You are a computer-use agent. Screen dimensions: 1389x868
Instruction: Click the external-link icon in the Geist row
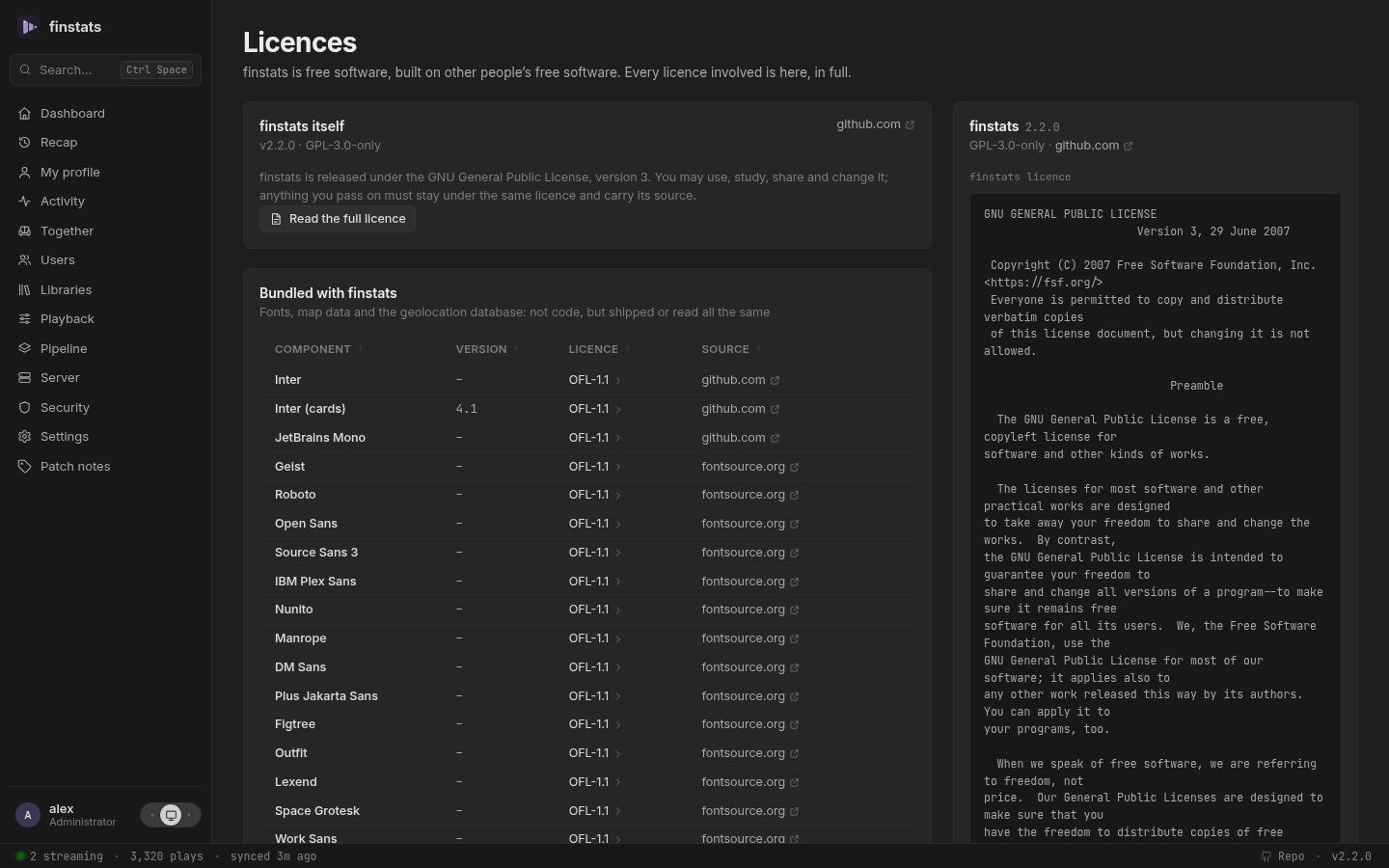tap(794, 468)
